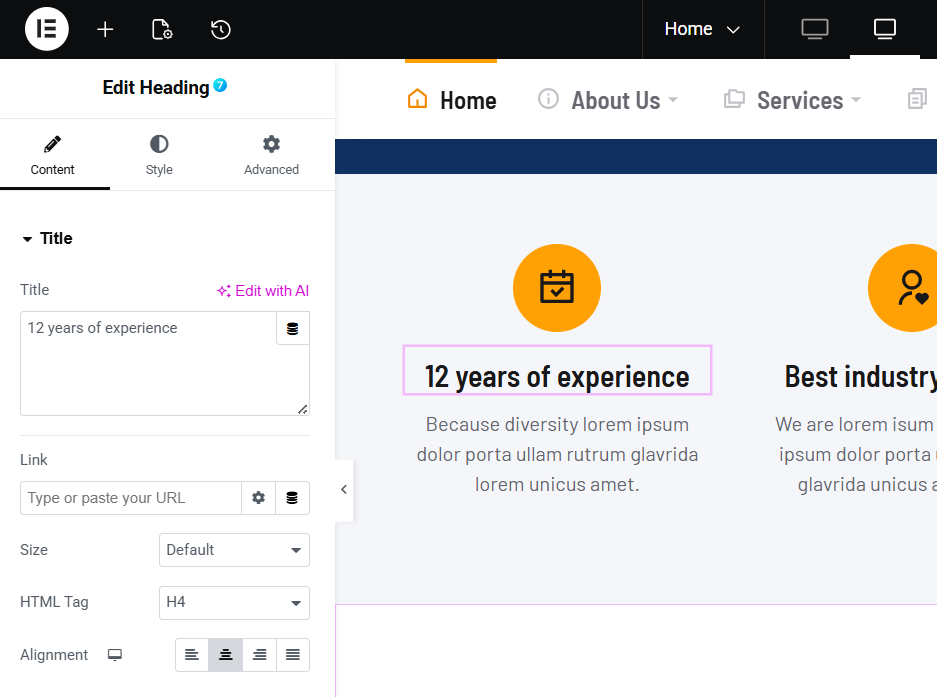937x697 pixels.
Task: Click dynamic tags icon beside Title field
Action: click(292, 329)
